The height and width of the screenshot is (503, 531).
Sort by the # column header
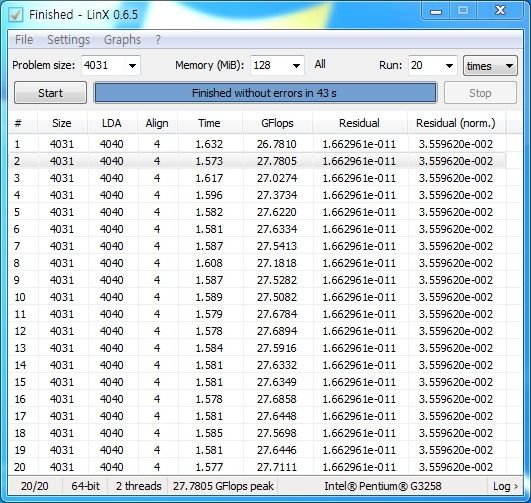23,123
